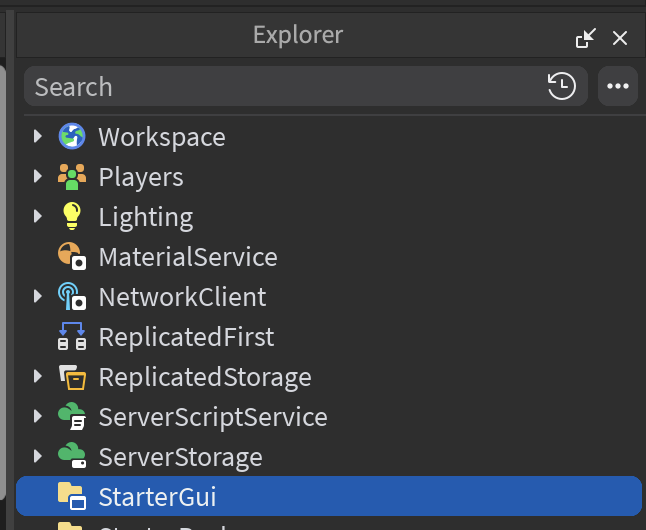Click the Explorer Search field

pos(280,87)
